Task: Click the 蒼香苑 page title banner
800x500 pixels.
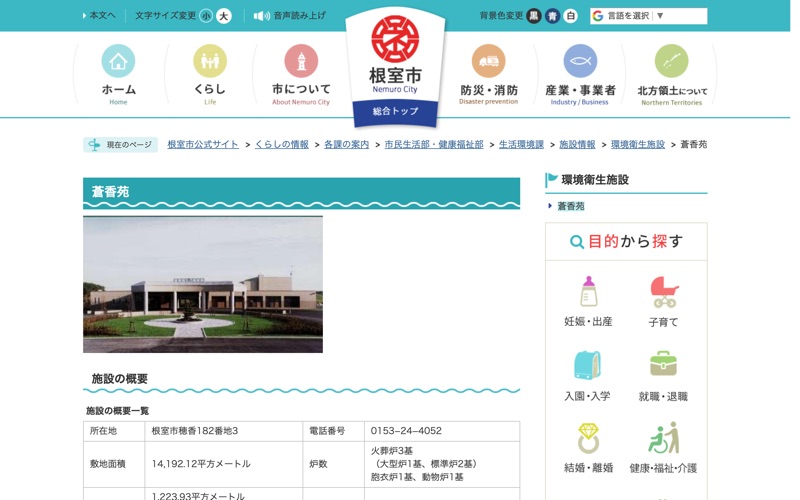Action: (x=301, y=192)
